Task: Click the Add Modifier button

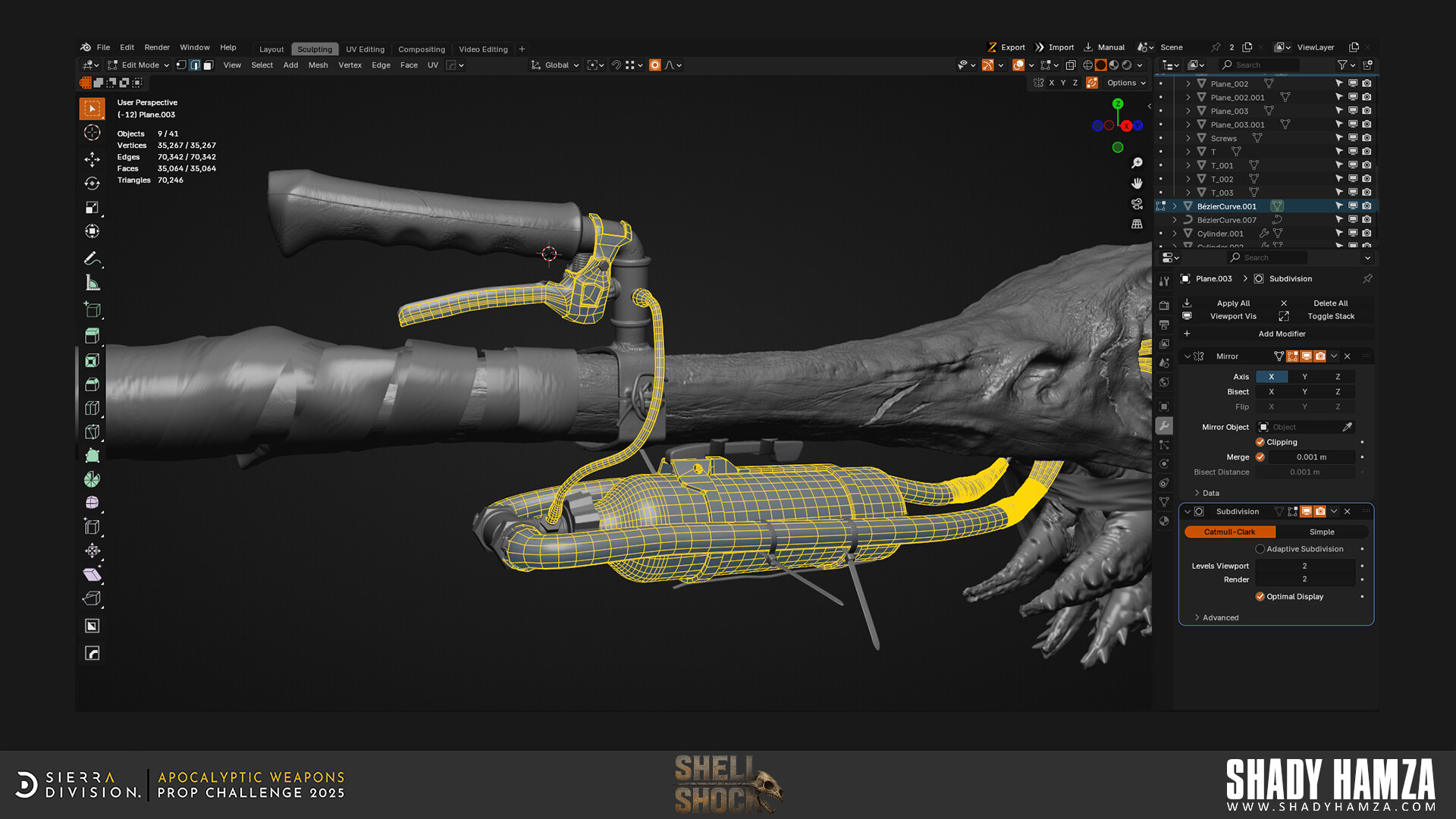Action: pyautogui.click(x=1282, y=334)
